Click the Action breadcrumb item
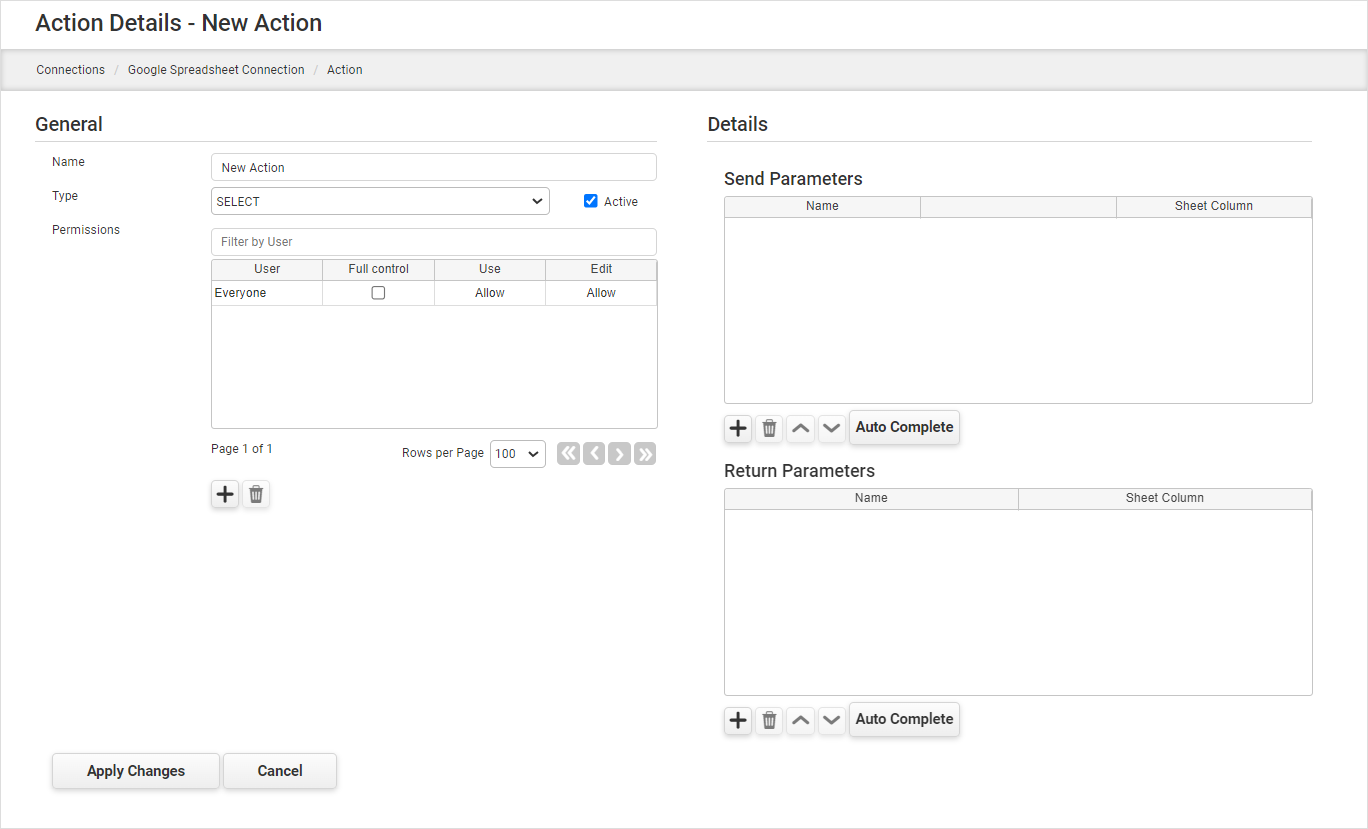1368x829 pixels. click(345, 70)
